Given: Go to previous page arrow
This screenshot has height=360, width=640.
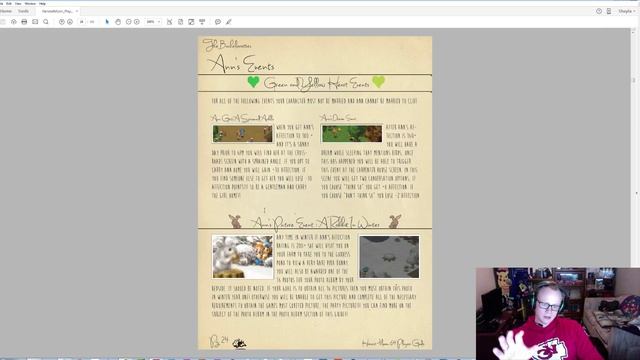Looking at the screenshot, I should click(62, 22).
